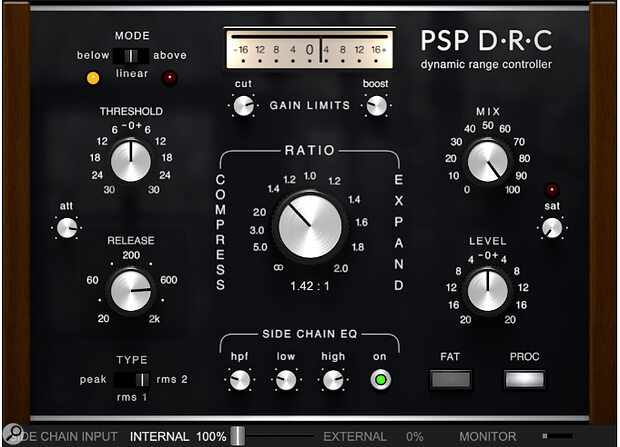Click the small att knob

point(67,228)
